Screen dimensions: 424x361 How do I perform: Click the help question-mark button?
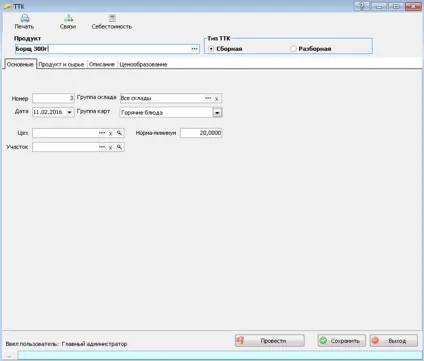pos(362,6)
